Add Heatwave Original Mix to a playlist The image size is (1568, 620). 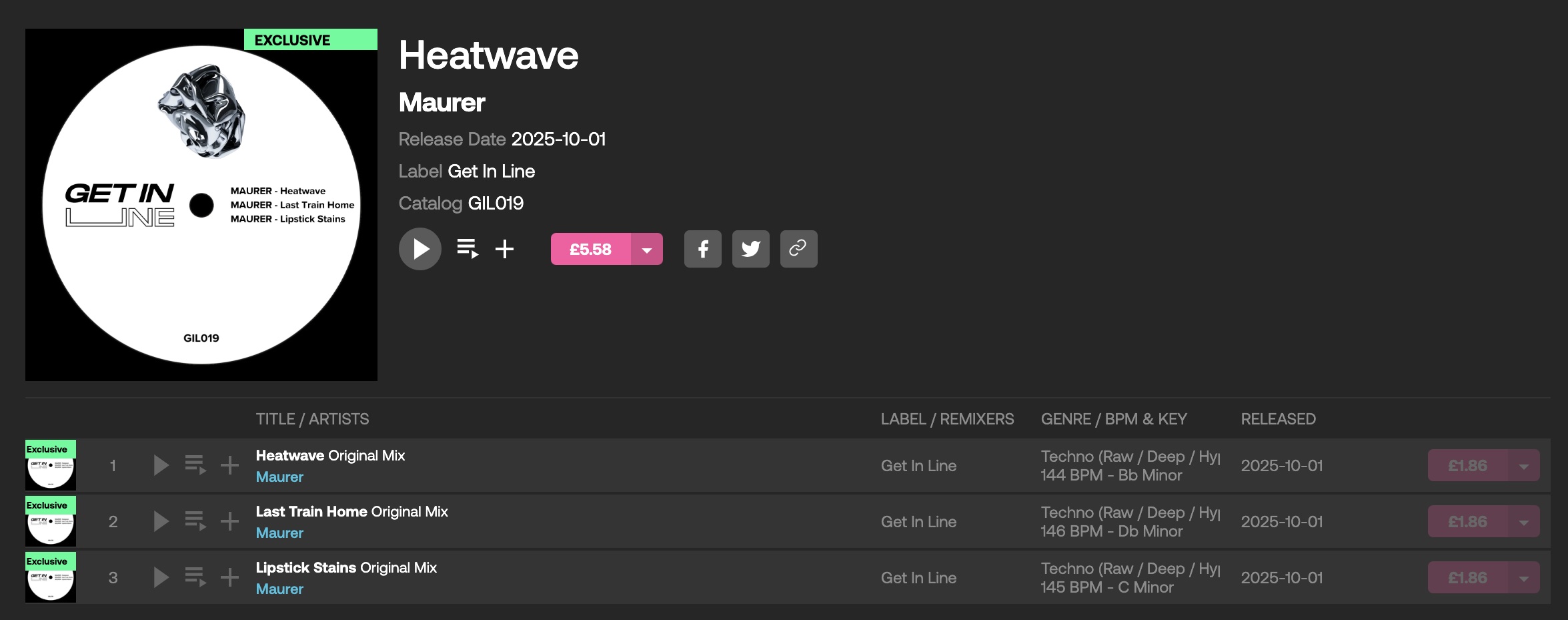click(229, 465)
